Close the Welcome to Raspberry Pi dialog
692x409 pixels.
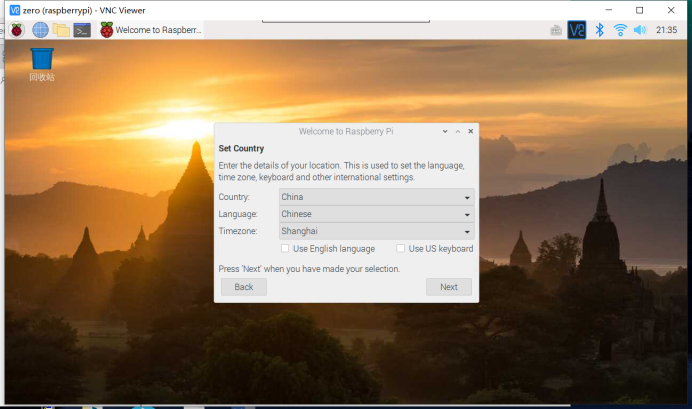coord(470,131)
